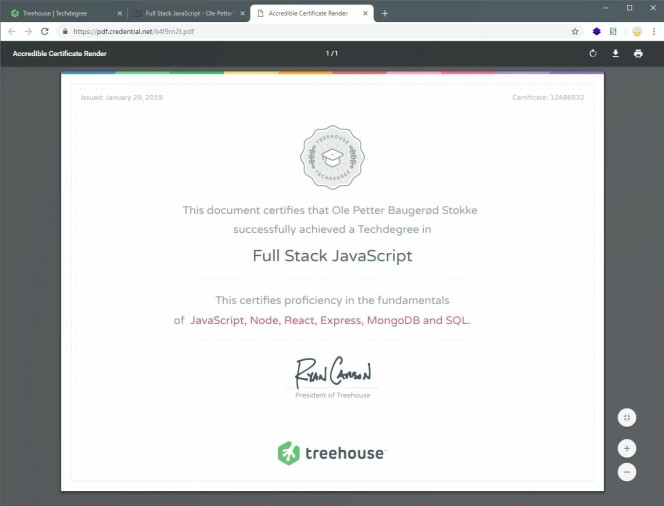Rotate the PDF clockwise

pyautogui.click(x=593, y=53)
